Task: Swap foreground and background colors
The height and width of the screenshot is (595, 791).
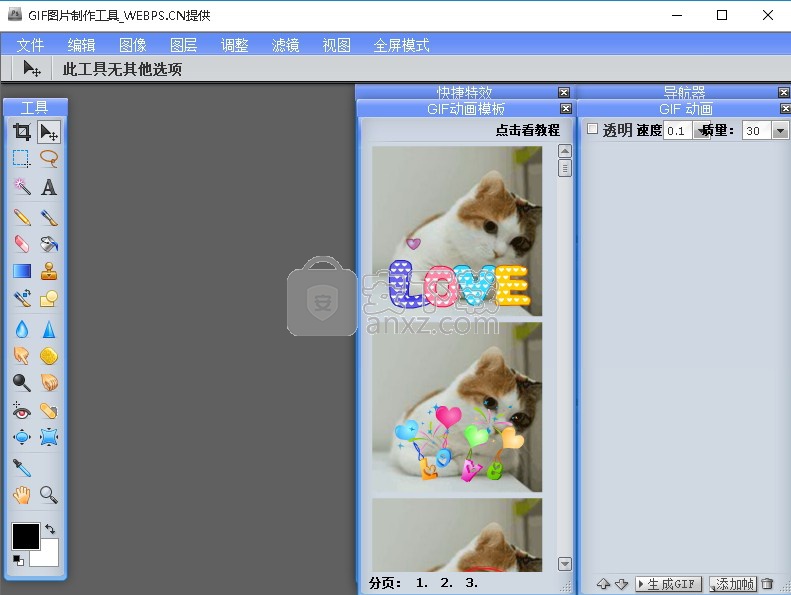Action: [49, 529]
